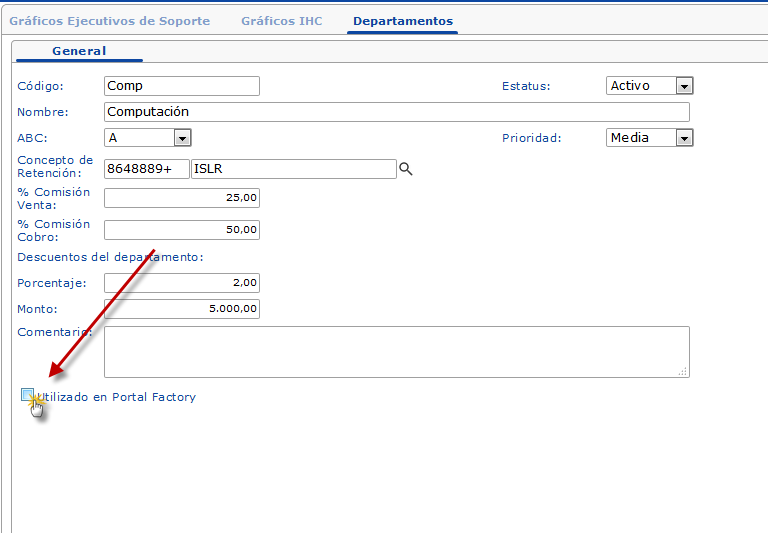Click the Comentario textarea resize grip
Image resolution: width=768 pixels, height=533 pixels.
[x=683, y=371]
